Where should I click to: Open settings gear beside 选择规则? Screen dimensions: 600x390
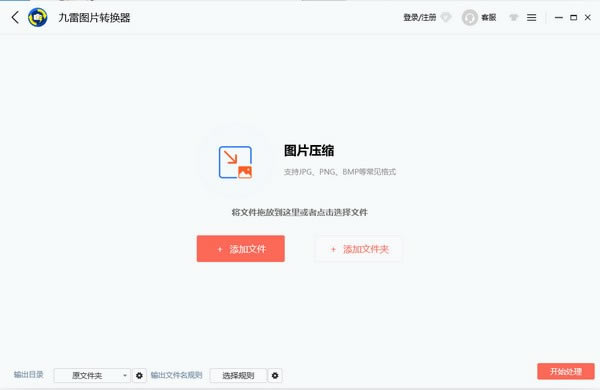tap(275, 375)
